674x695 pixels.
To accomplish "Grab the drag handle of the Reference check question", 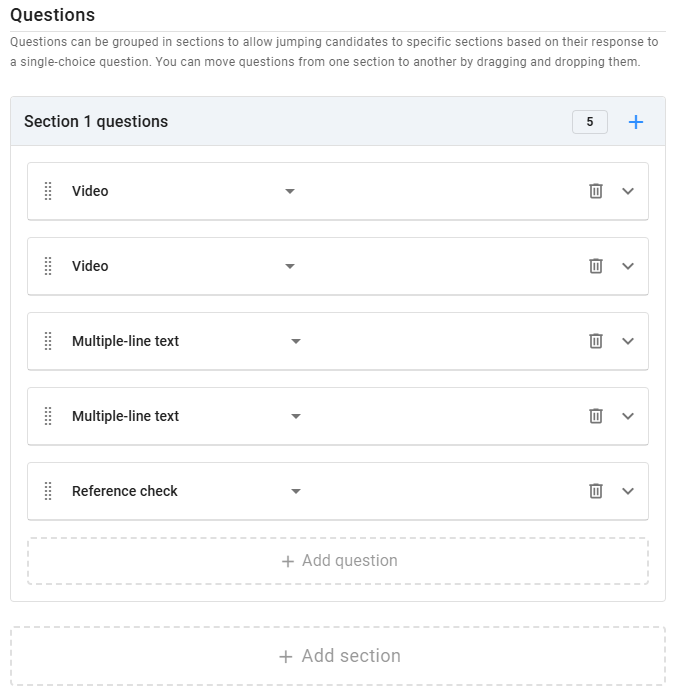I will (x=48, y=491).
